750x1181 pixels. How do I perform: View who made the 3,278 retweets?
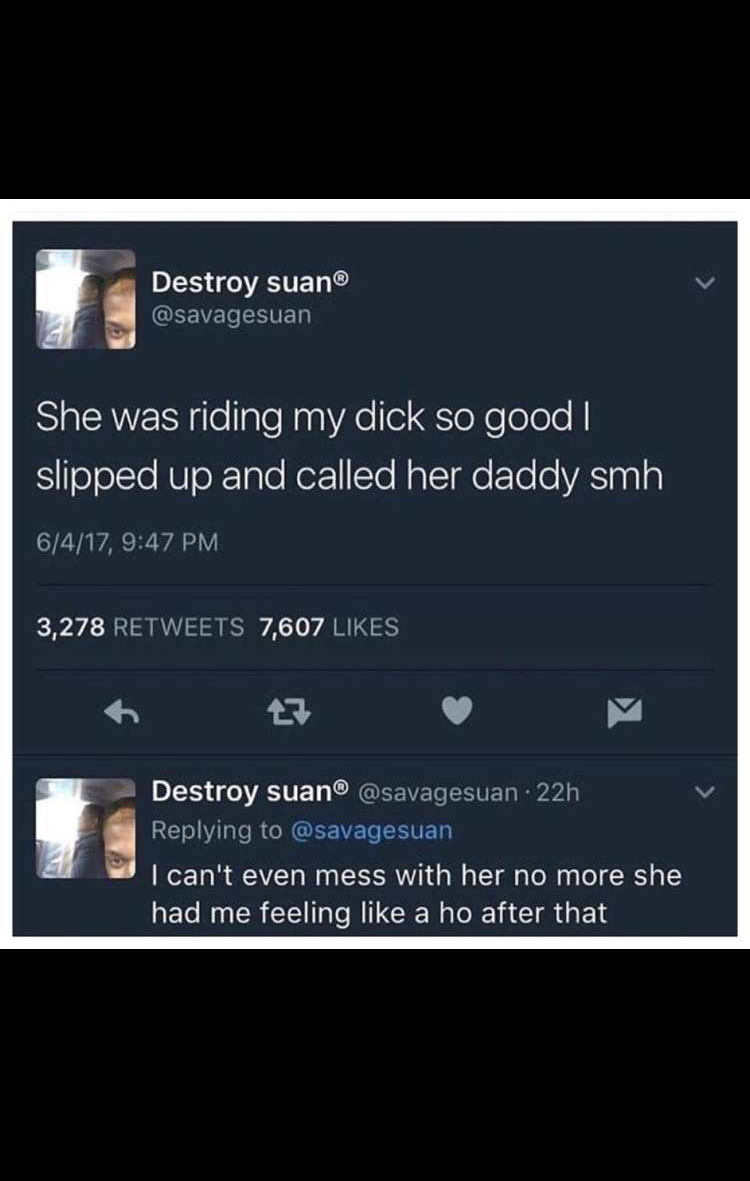141,627
